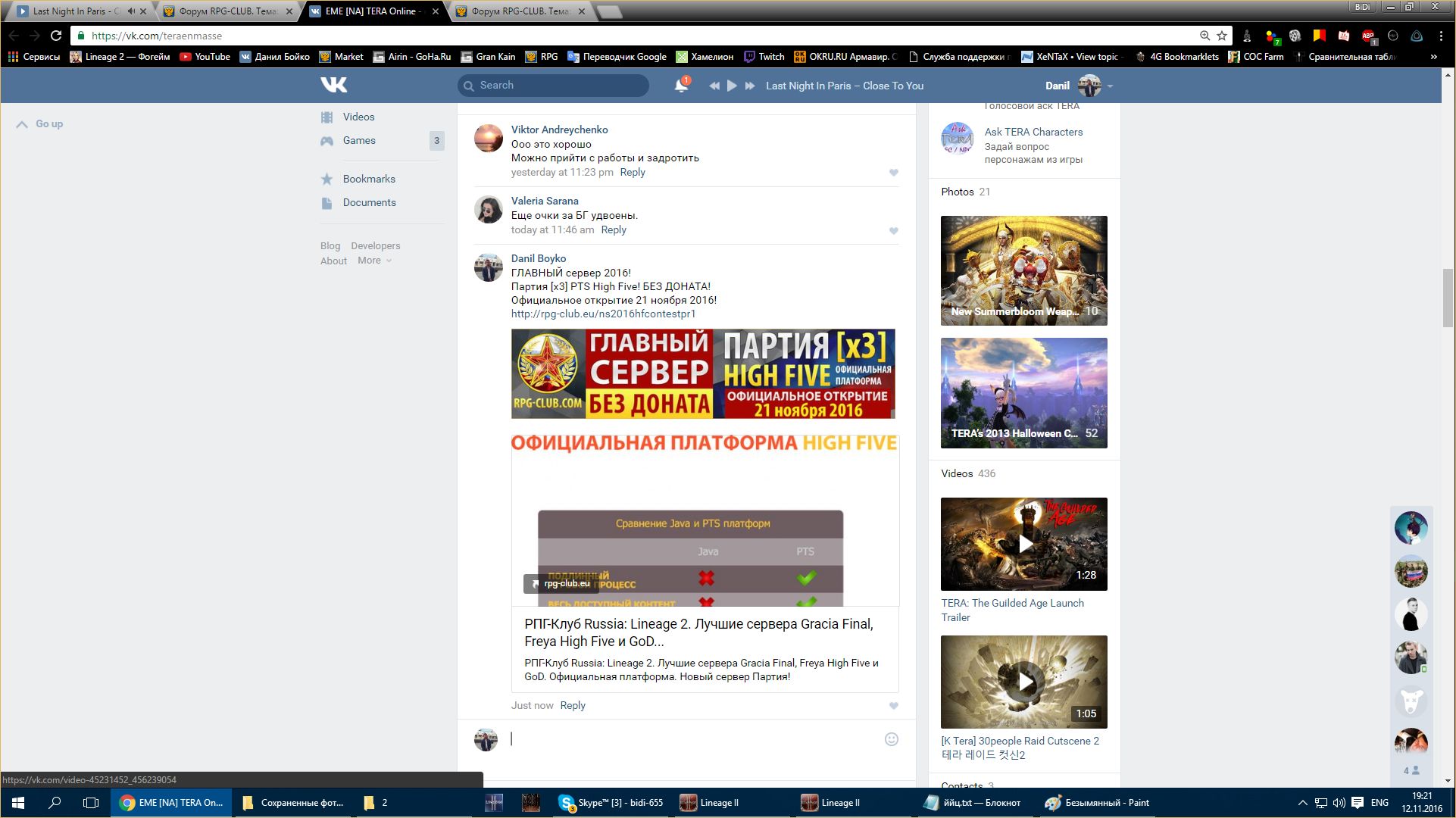The width and height of the screenshot is (1456, 818).
Task: Open emoji picker in comment box
Action: coord(891,739)
